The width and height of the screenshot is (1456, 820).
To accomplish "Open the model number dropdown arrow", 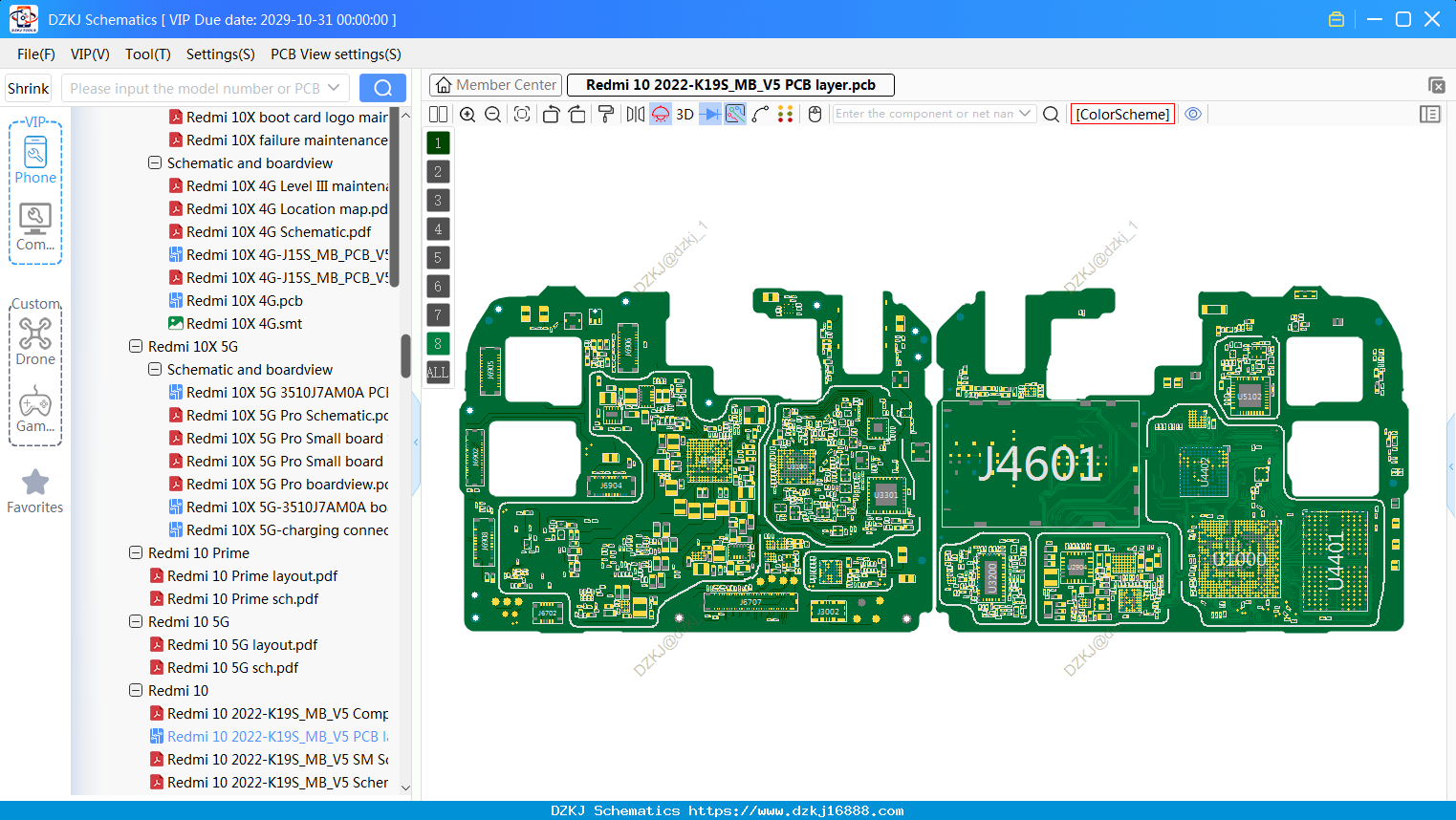I will point(334,88).
